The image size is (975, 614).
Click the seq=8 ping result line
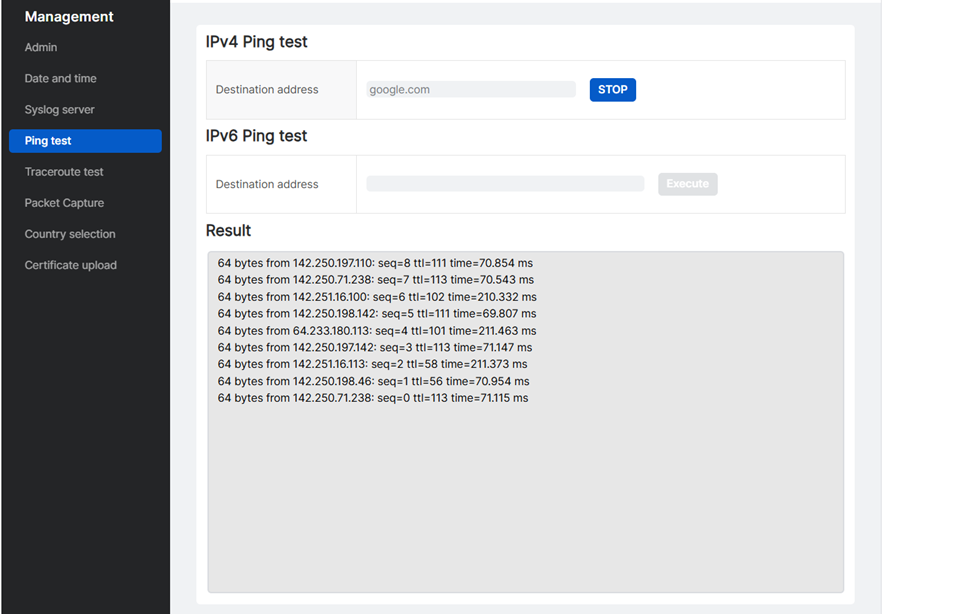pyautogui.click(x=375, y=263)
